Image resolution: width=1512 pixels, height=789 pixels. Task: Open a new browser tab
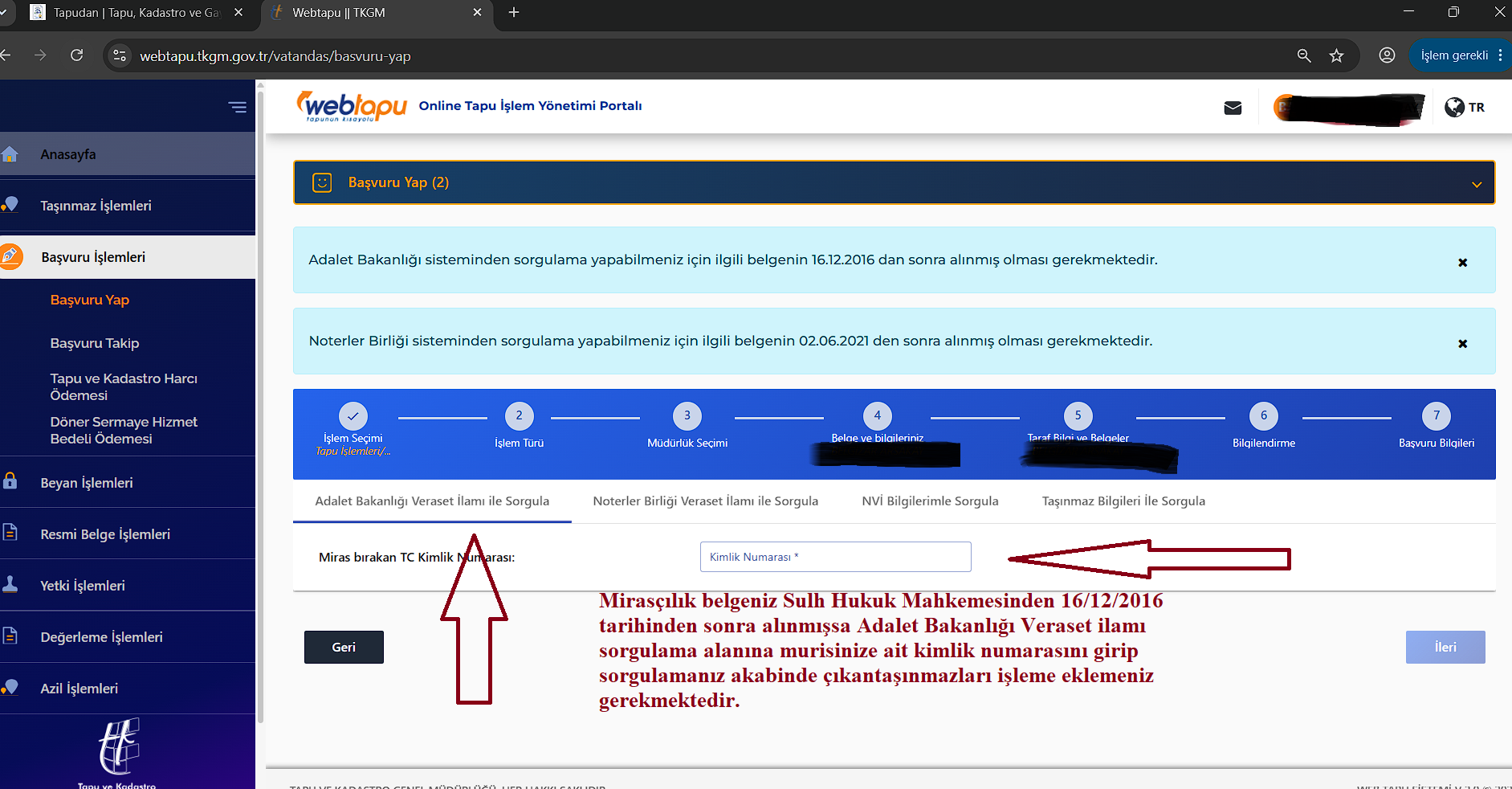[514, 13]
